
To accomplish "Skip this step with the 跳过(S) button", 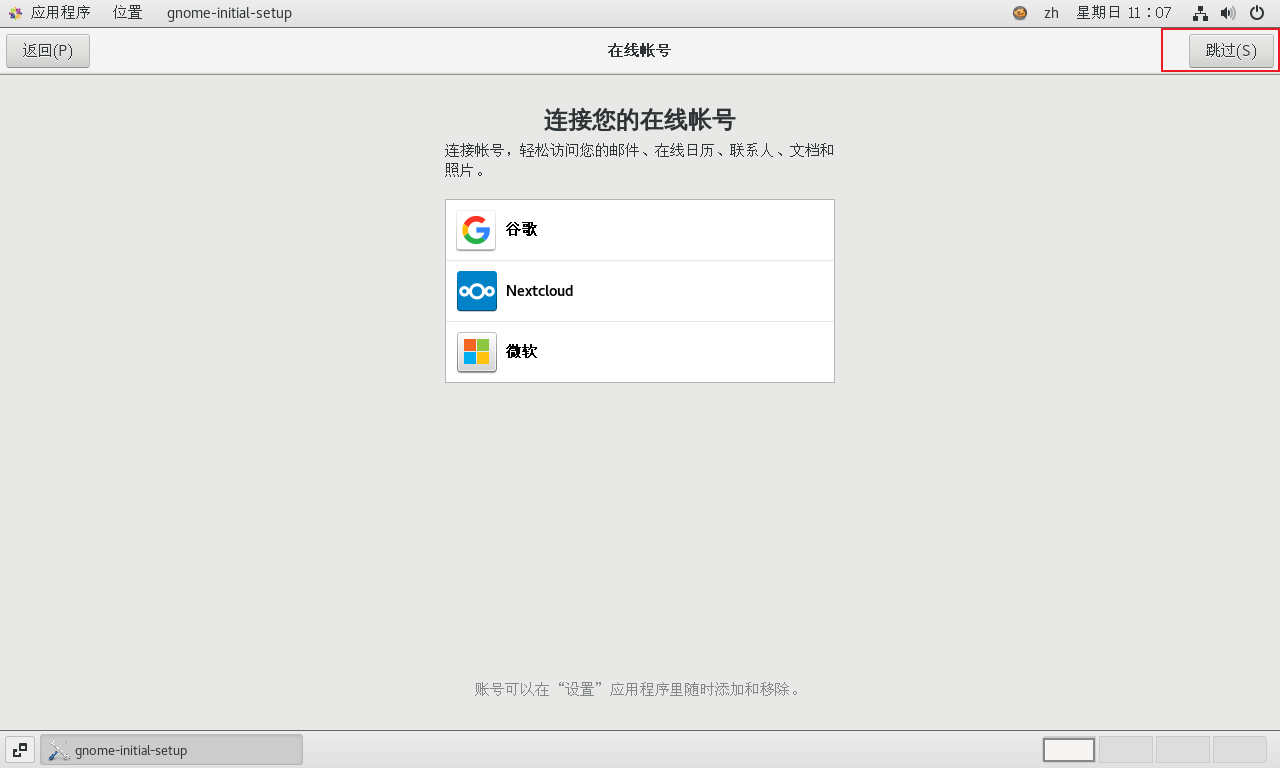I will click(x=1231, y=51).
